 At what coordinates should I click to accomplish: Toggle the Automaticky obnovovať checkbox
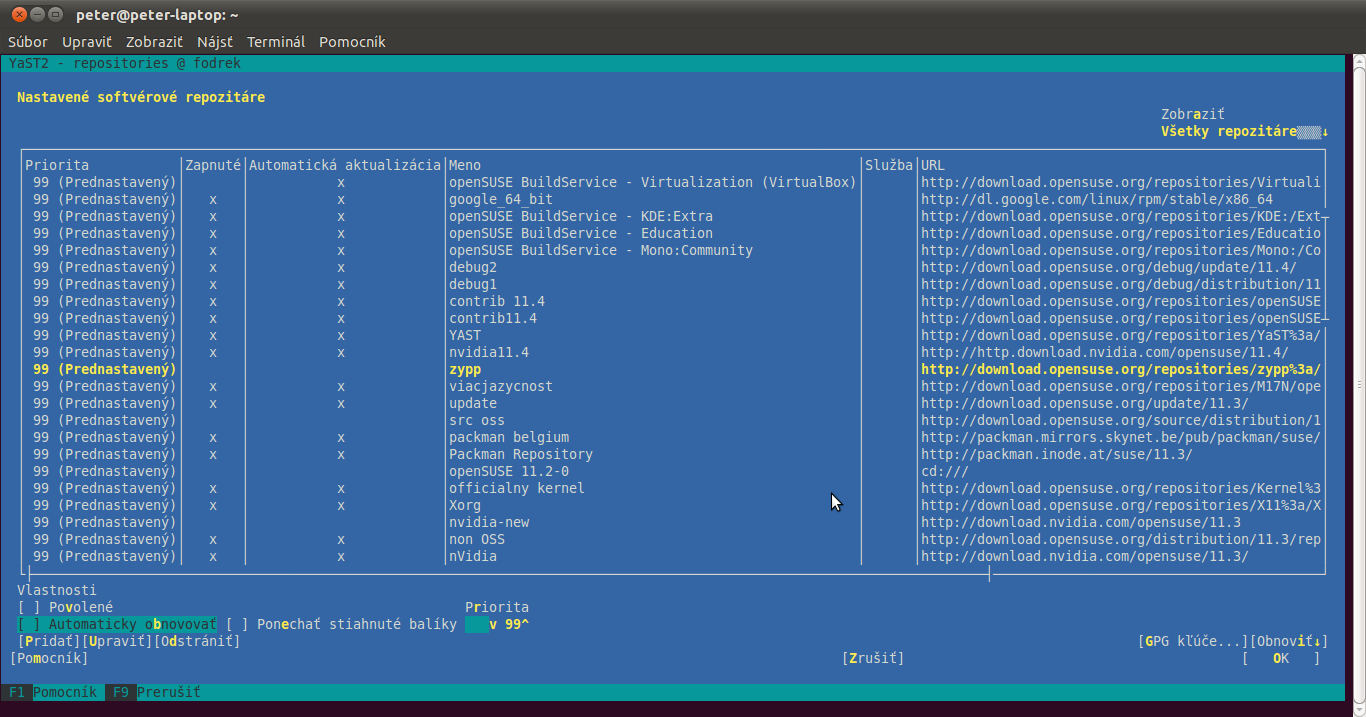[x=117, y=624]
